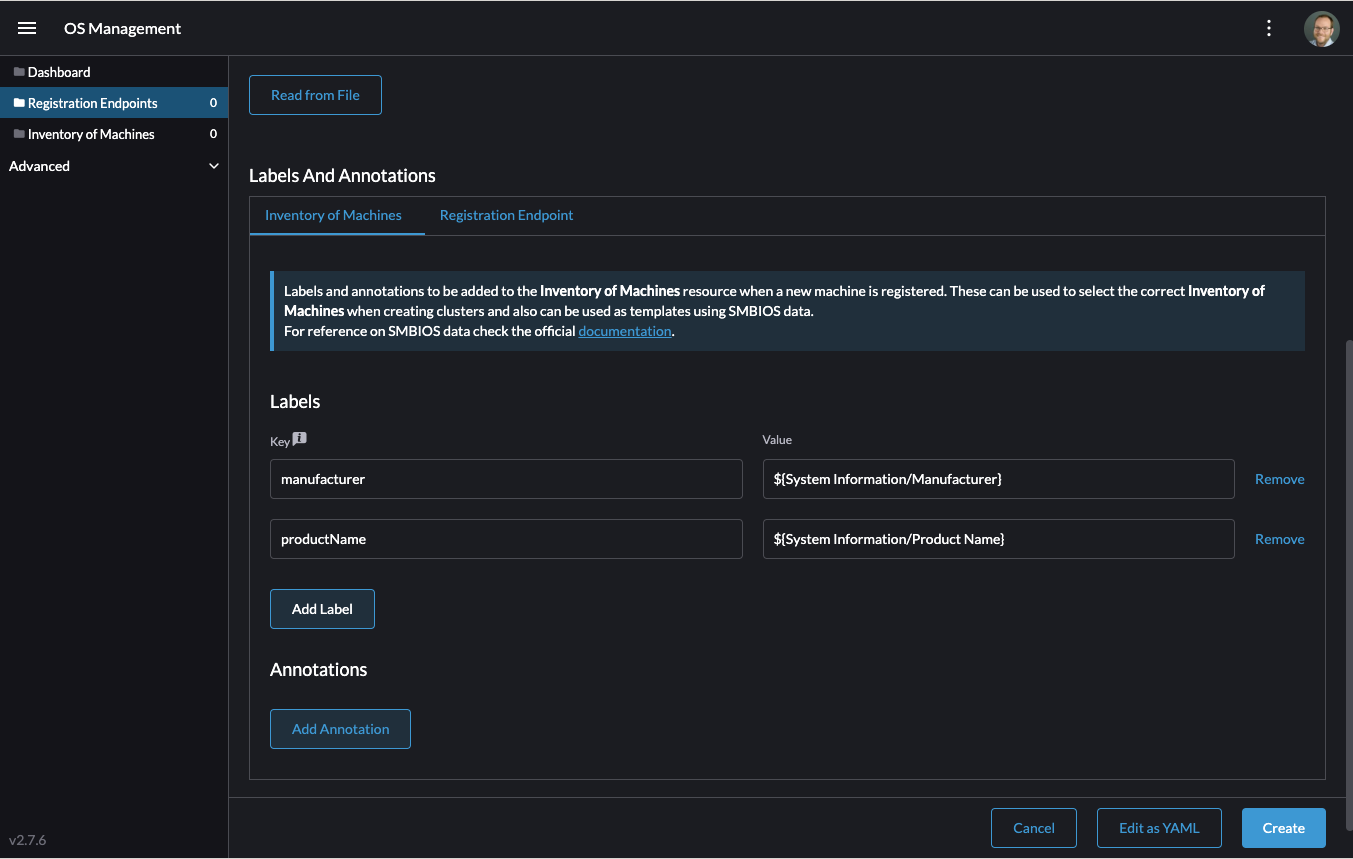This screenshot has width=1353, height=859.
Task: Remove the manufacturer label row
Action: (x=1279, y=479)
